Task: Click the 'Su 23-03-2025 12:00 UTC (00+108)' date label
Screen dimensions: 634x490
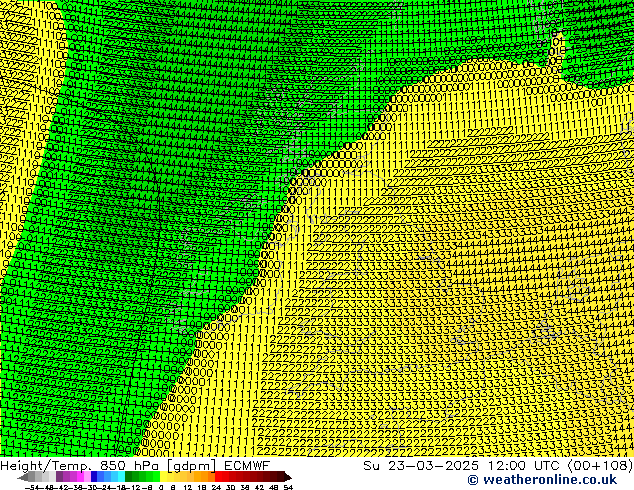Action: pyautogui.click(x=498, y=466)
